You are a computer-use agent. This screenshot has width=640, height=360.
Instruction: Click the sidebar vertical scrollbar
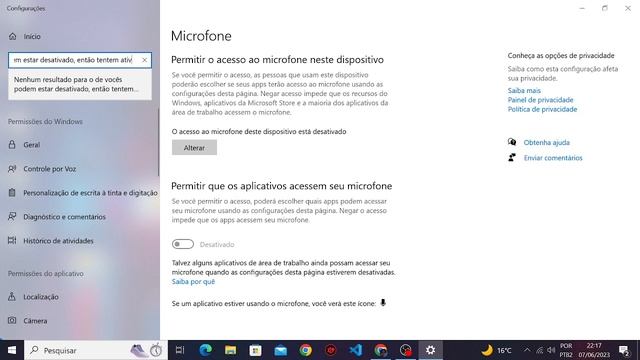tap(158, 142)
